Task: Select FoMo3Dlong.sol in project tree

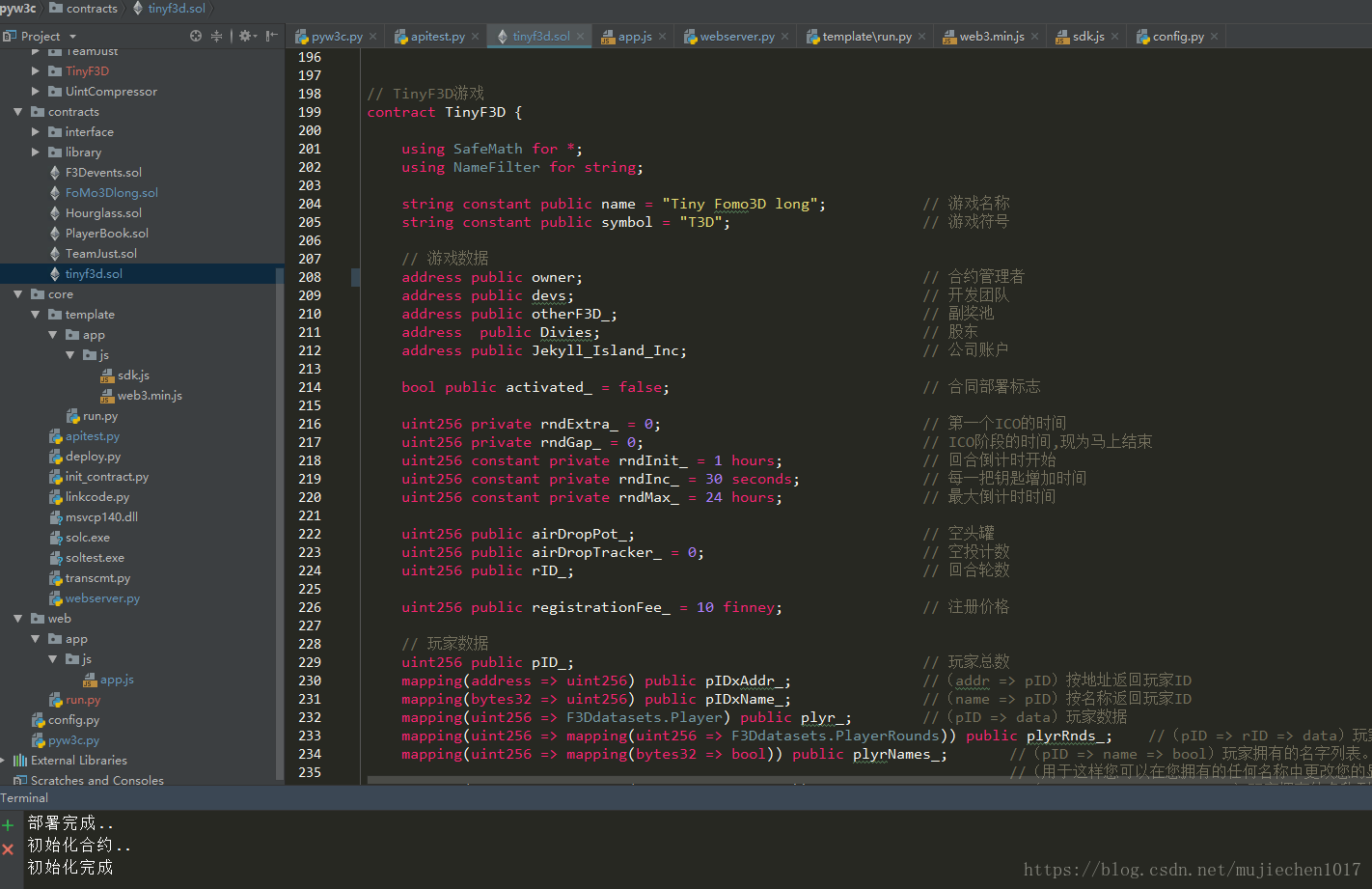Action: 112,193
